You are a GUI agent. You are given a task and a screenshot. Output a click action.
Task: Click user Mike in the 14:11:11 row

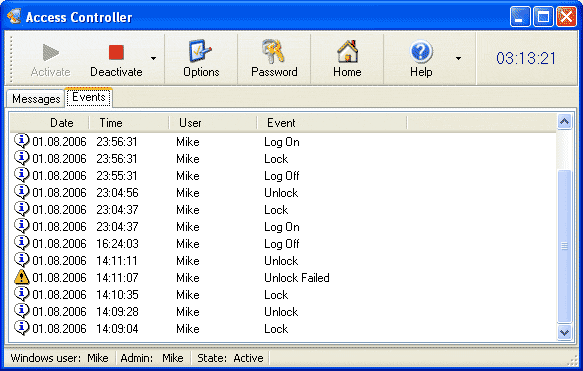click(x=188, y=261)
